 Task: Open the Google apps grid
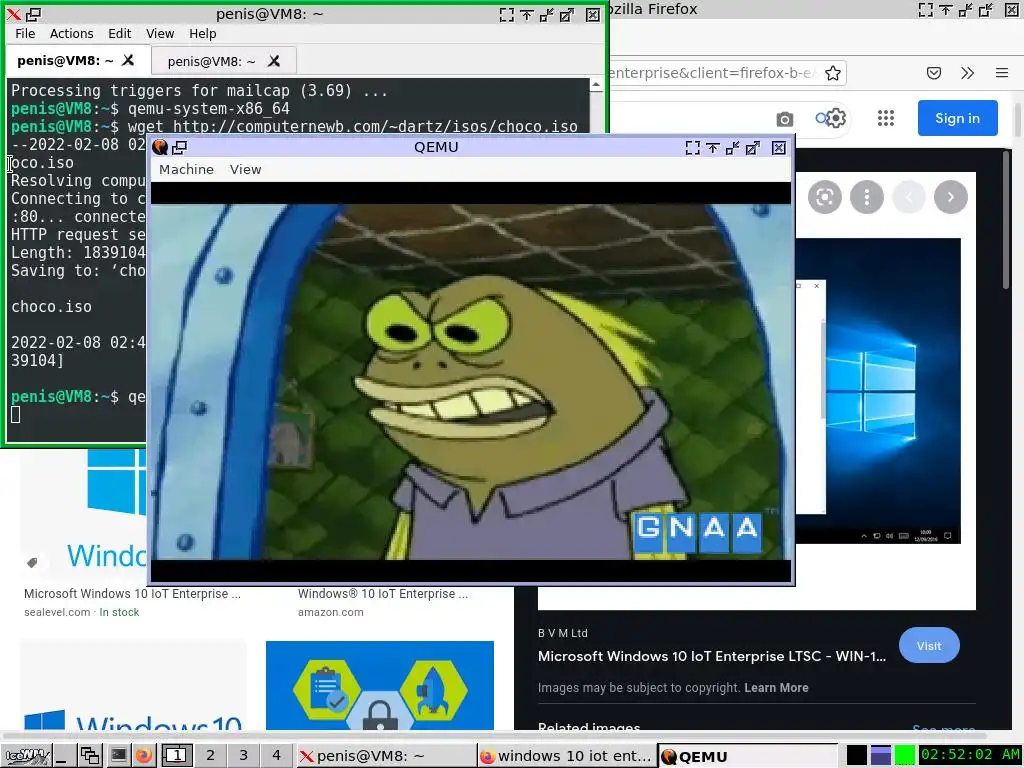pyautogui.click(x=886, y=118)
